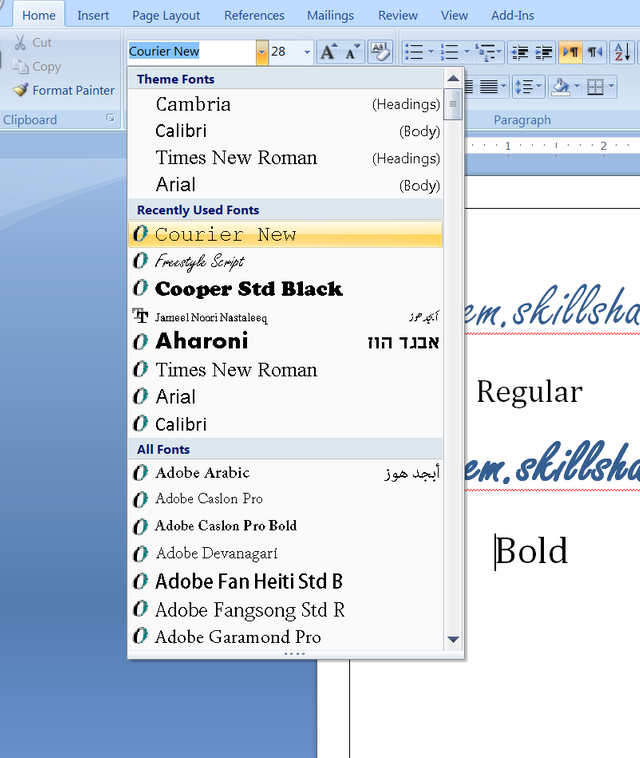Click the Borders grid icon
Viewport: 640px width, 758px height.
point(595,87)
